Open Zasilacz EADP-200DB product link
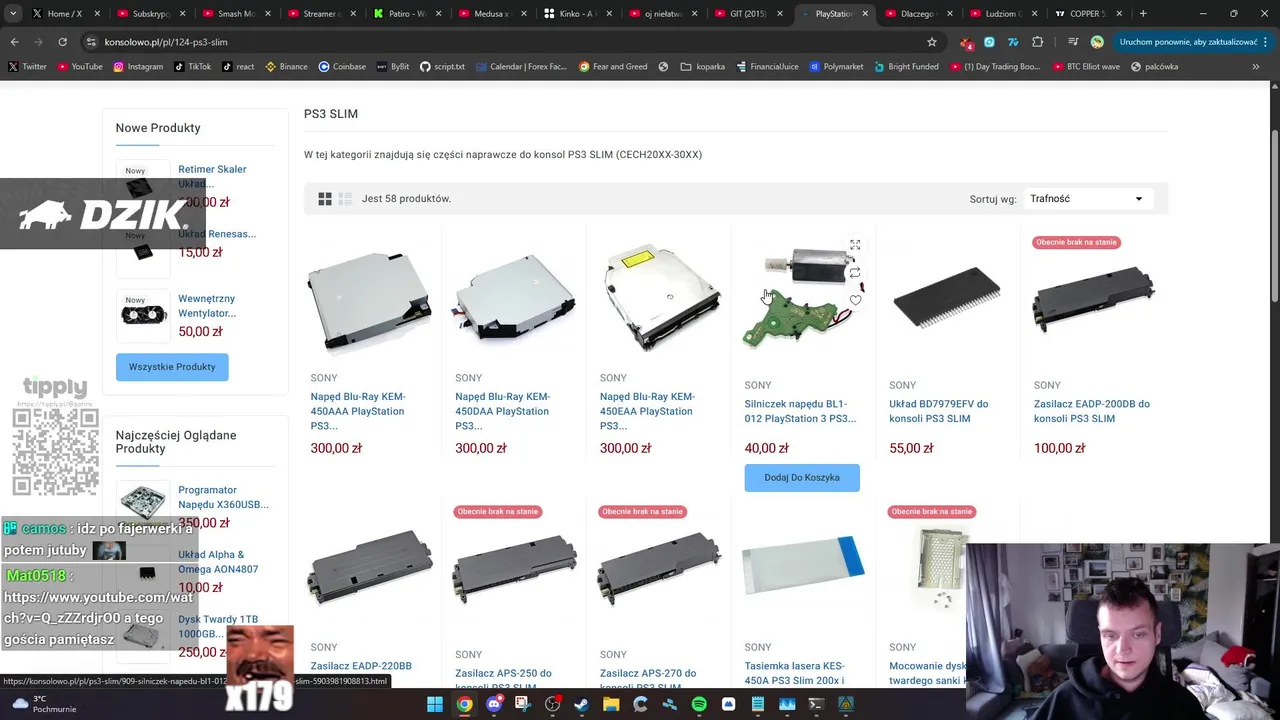The image size is (1280, 720). pyautogui.click(x=1092, y=411)
